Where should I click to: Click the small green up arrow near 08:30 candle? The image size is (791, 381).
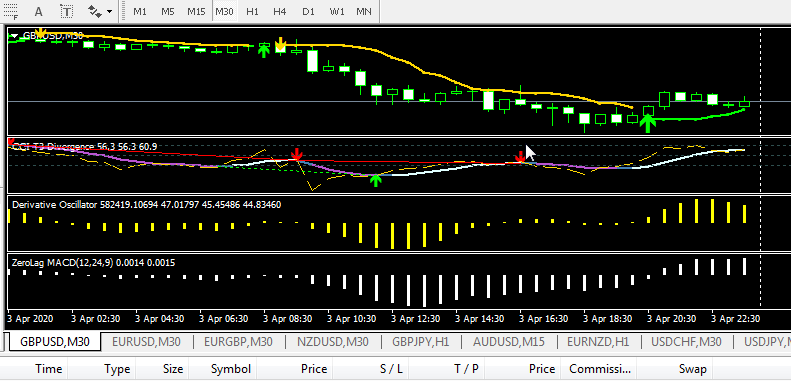point(263,50)
